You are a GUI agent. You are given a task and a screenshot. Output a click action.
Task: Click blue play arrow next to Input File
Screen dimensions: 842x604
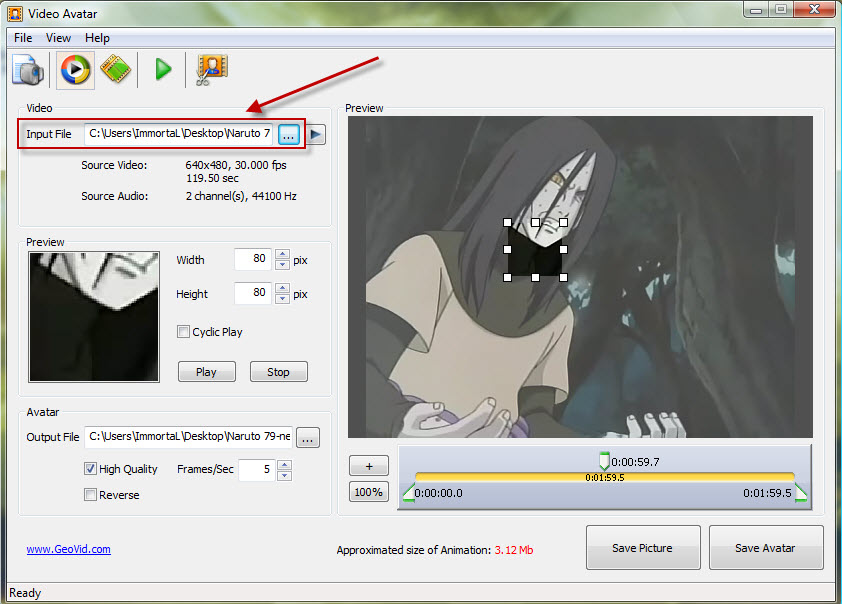pos(316,134)
